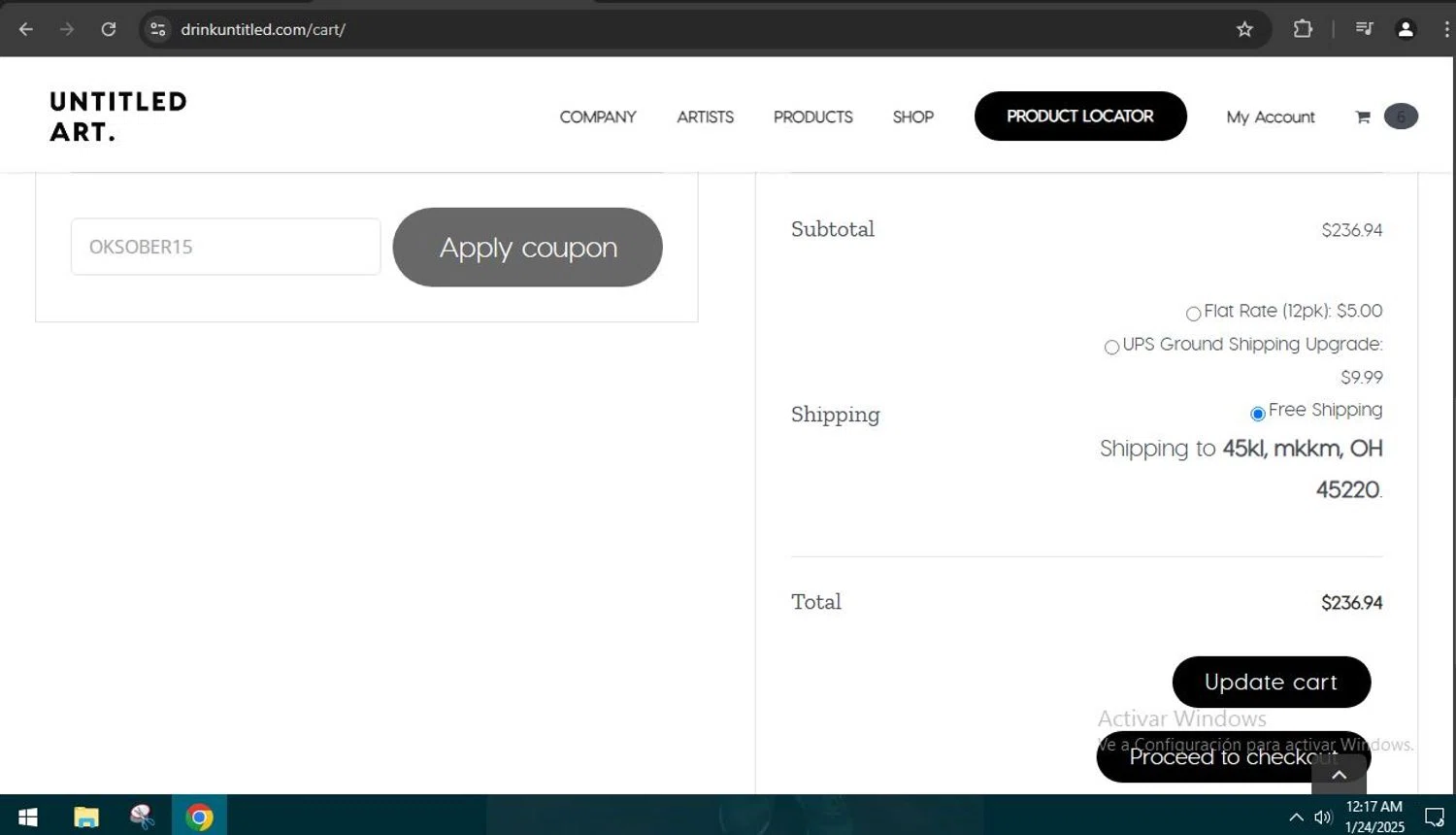The width and height of the screenshot is (1456, 835).
Task: Open the notification center icon
Action: pos(1434,817)
